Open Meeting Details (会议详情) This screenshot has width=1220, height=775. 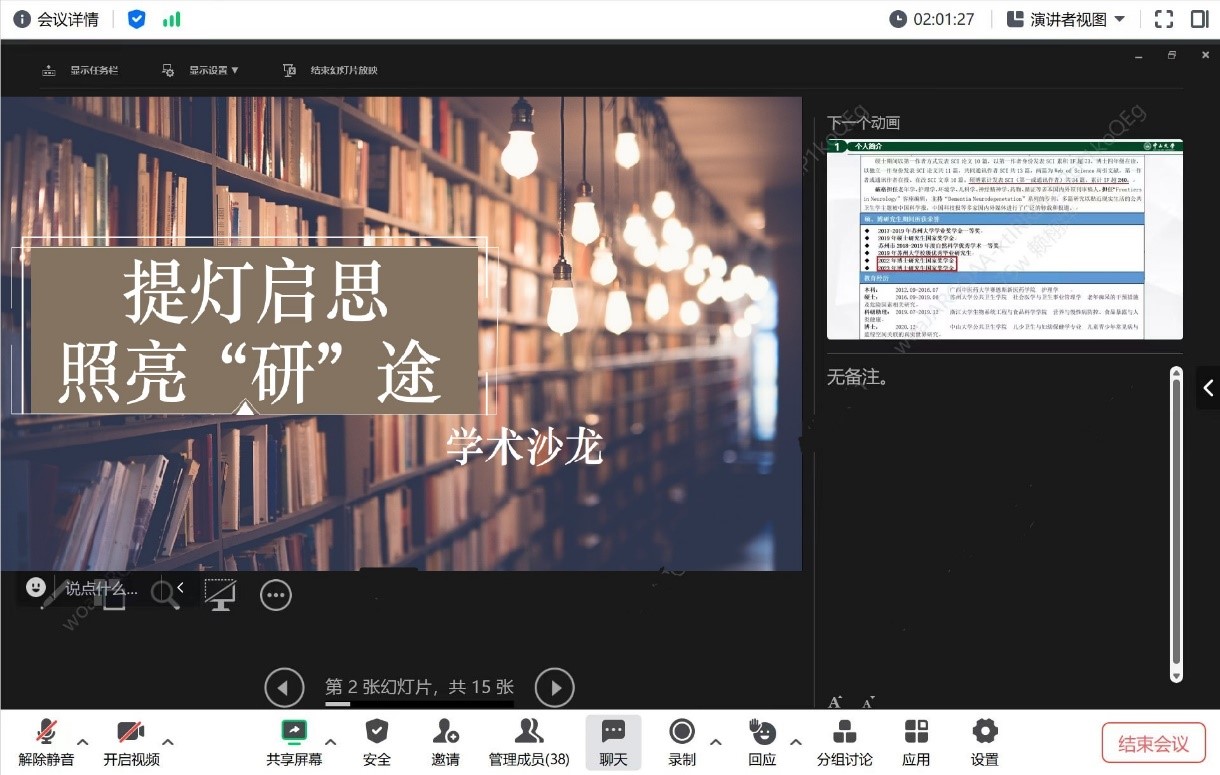56,19
